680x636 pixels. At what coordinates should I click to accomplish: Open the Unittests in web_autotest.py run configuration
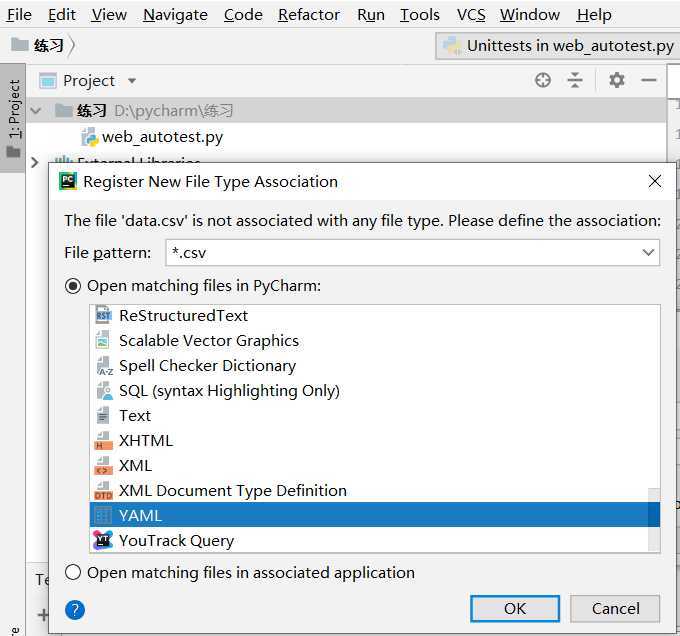pos(557,46)
